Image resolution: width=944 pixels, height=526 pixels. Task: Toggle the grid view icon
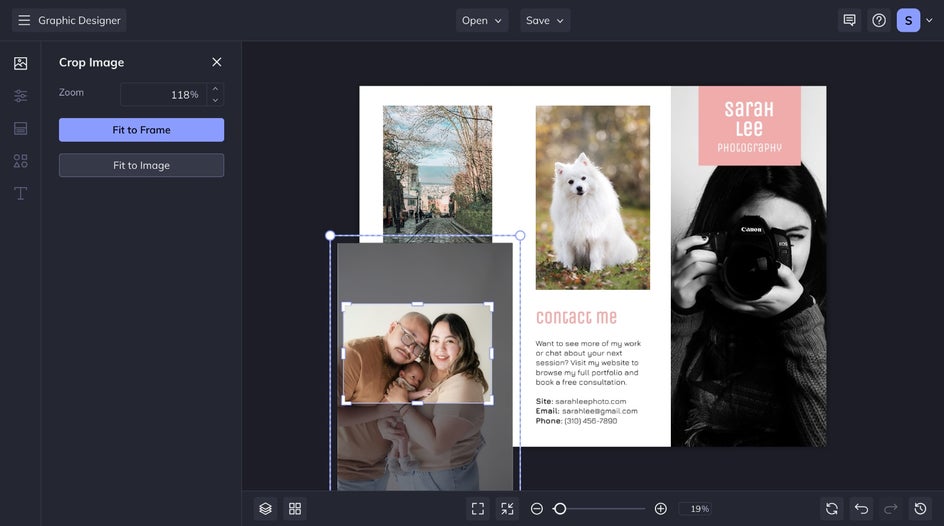(295, 509)
